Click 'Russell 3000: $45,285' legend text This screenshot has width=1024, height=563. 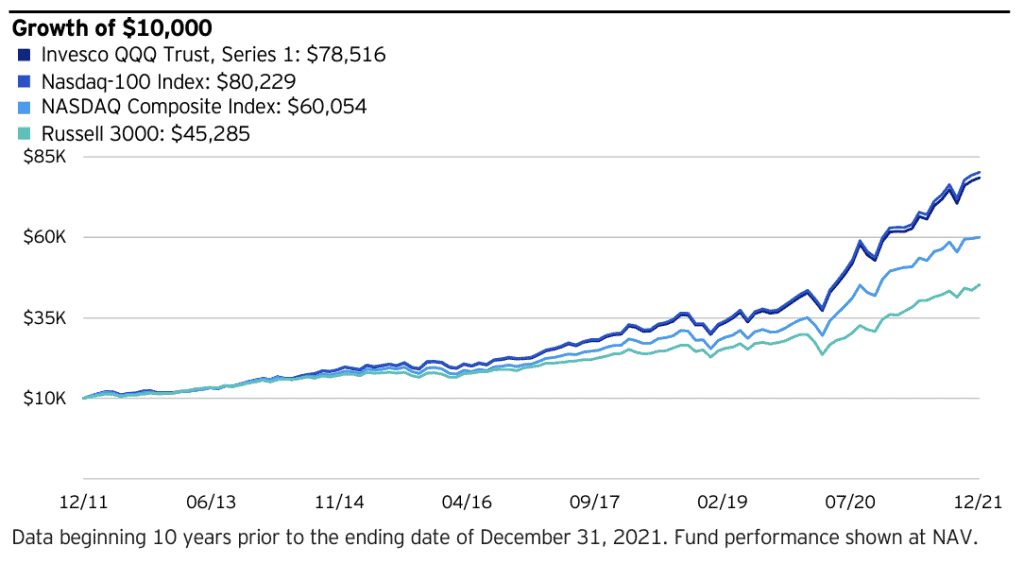(146, 134)
